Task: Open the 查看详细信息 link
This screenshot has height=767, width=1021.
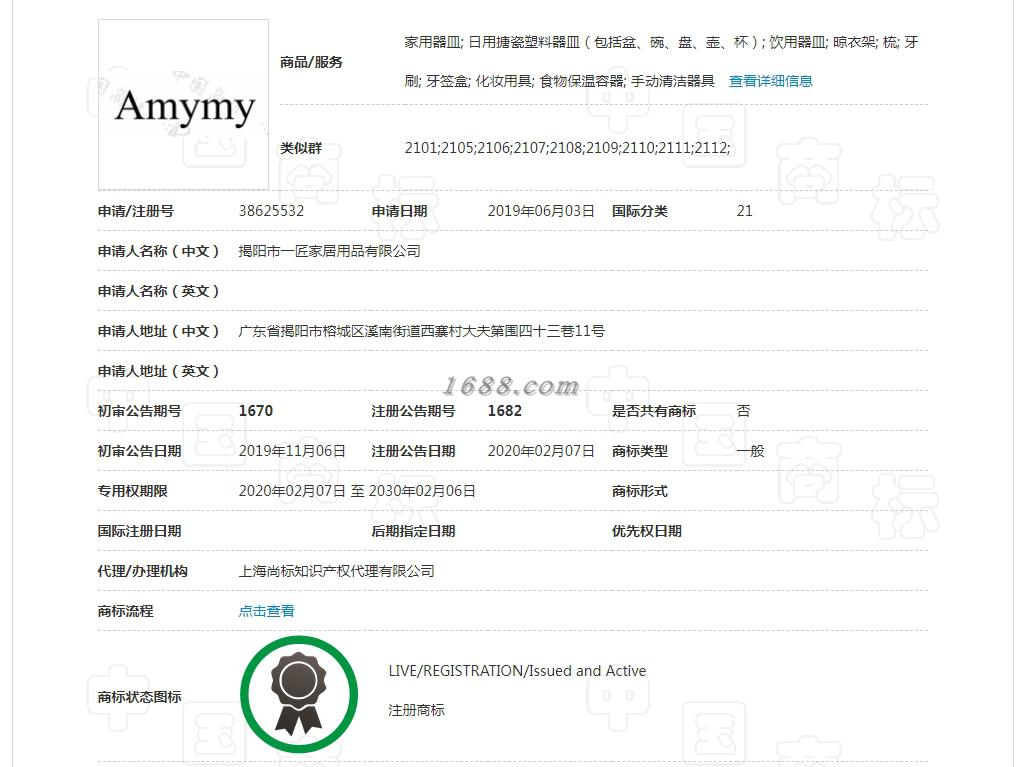Action: [x=770, y=81]
